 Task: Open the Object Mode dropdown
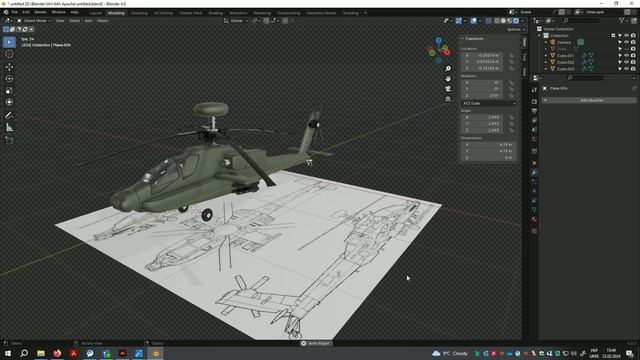coord(34,21)
